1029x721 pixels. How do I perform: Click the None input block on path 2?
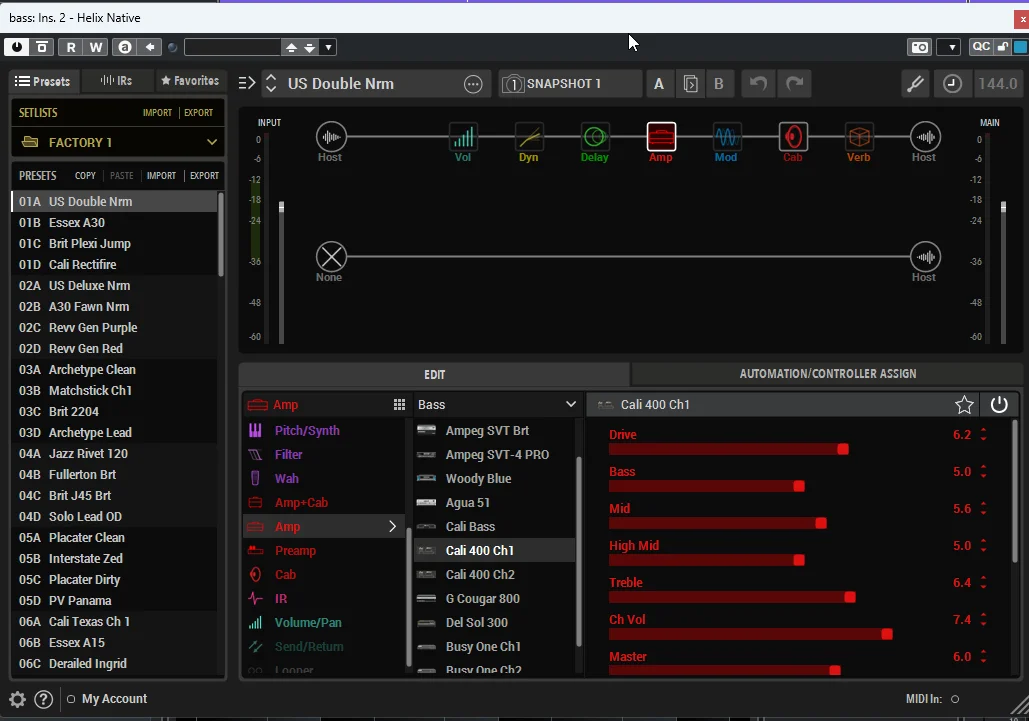tap(331, 257)
